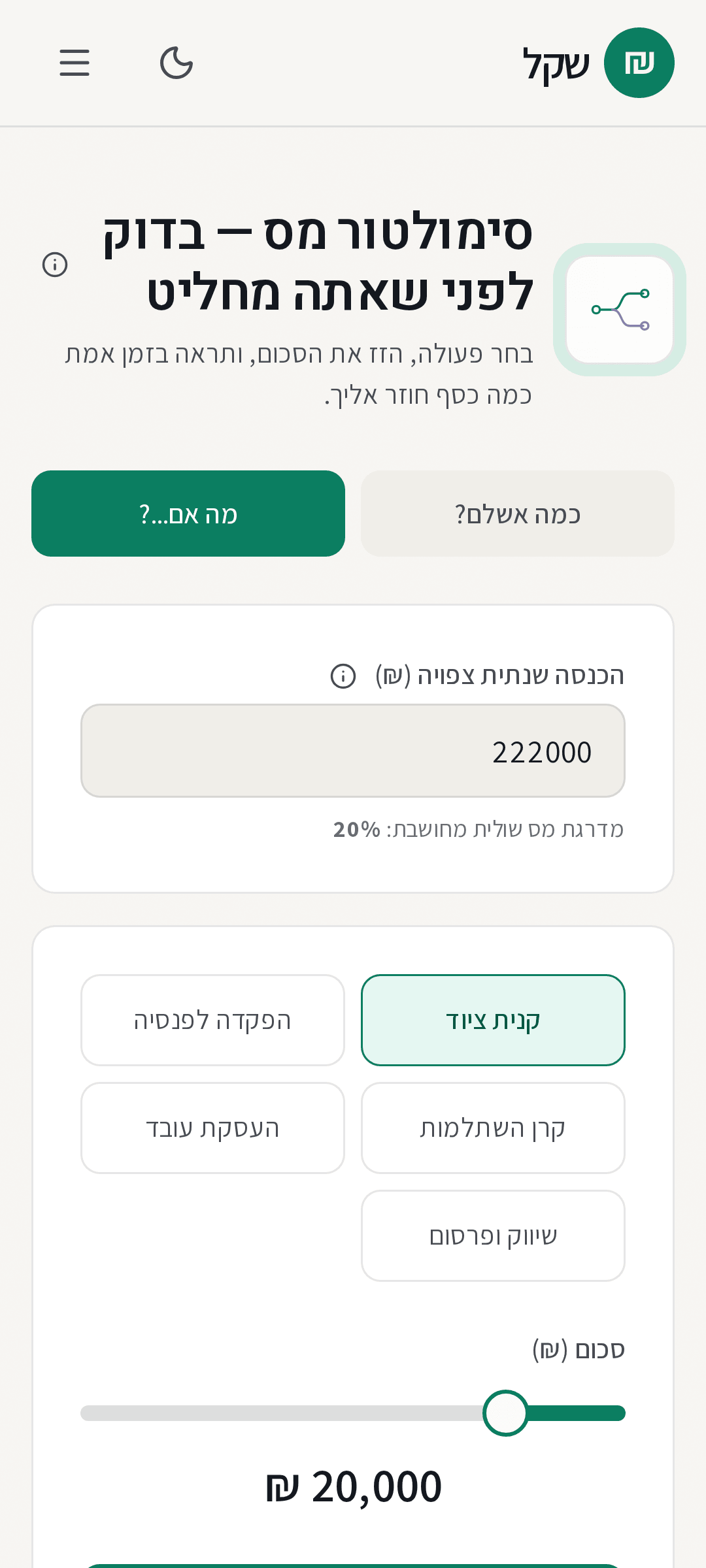Click the שקל brand name
Screen dimensions: 706x1568
(556, 65)
